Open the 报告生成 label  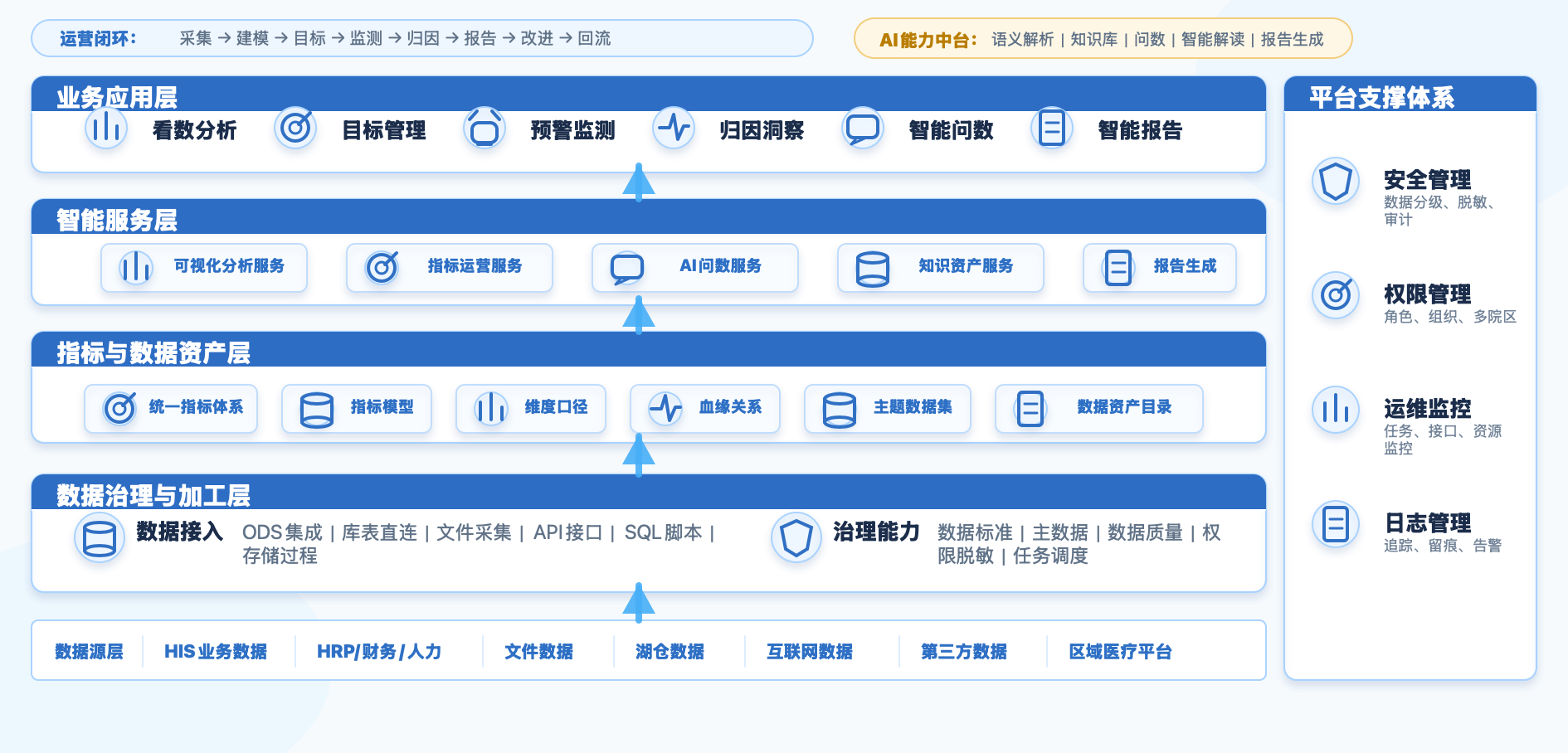coord(1185,265)
